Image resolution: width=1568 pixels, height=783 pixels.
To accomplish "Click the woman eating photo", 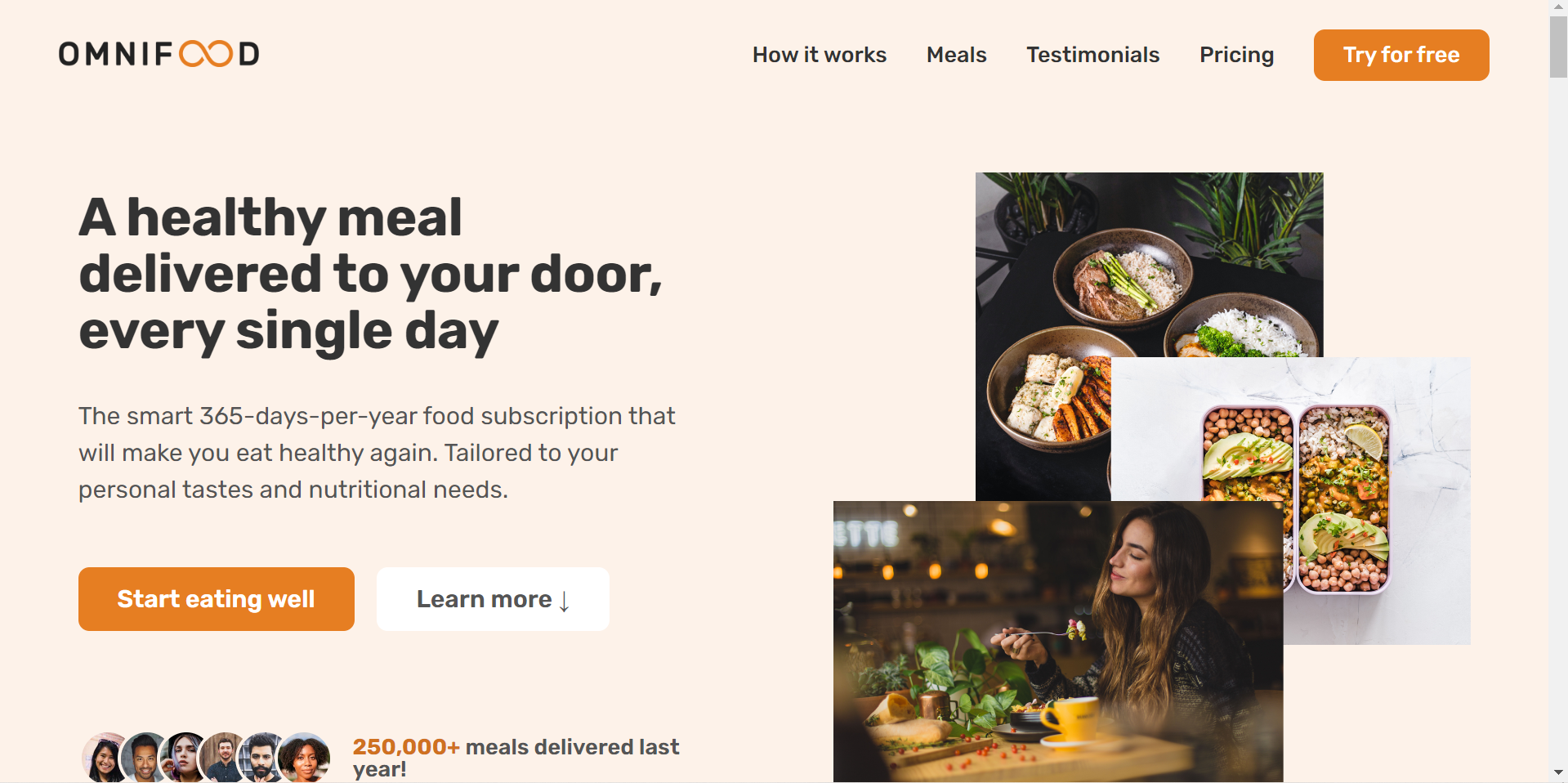I will 1058,642.
